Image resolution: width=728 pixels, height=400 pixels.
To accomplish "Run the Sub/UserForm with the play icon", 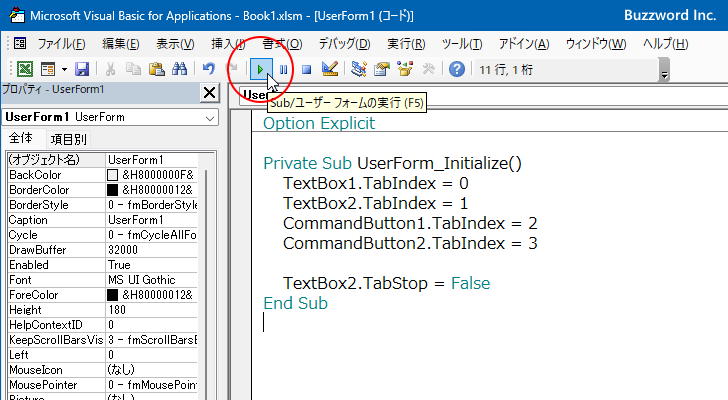I will [261, 69].
